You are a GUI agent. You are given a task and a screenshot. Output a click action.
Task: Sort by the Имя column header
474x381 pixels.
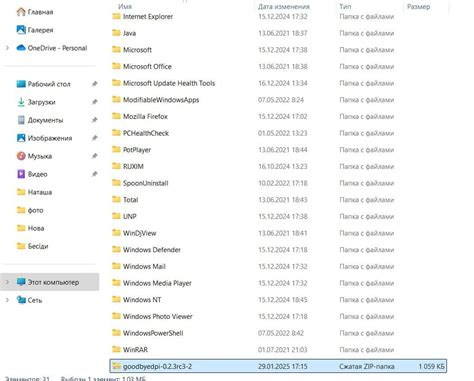(125, 6)
